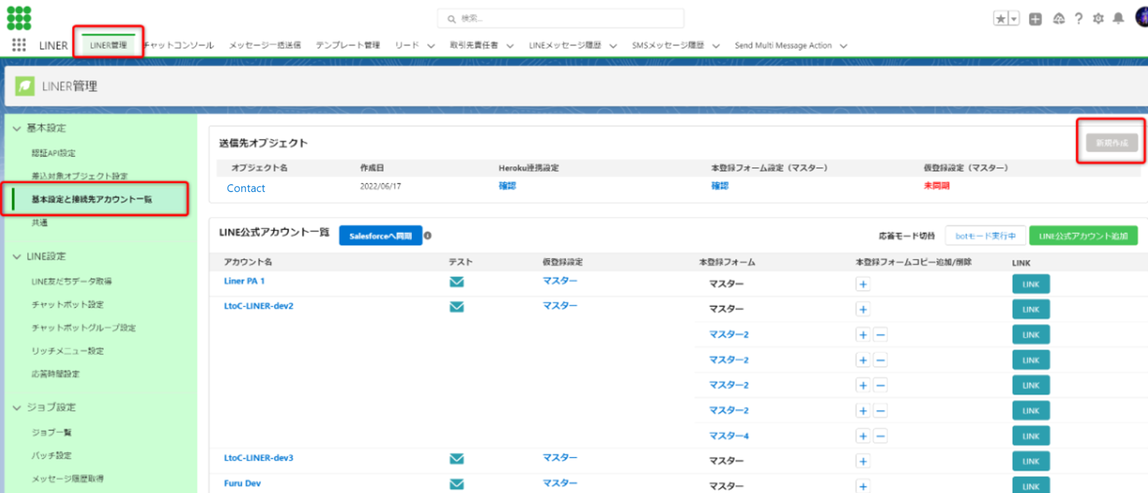Click LINK button for Furu Dev

(1031, 485)
